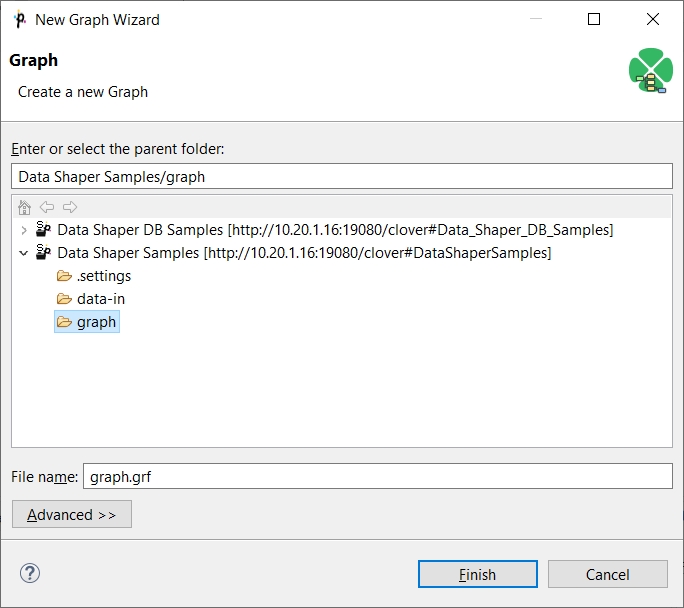This screenshot has width=684, height=608.
Task: Click the data-in folder icon
Action: [64, 299]
